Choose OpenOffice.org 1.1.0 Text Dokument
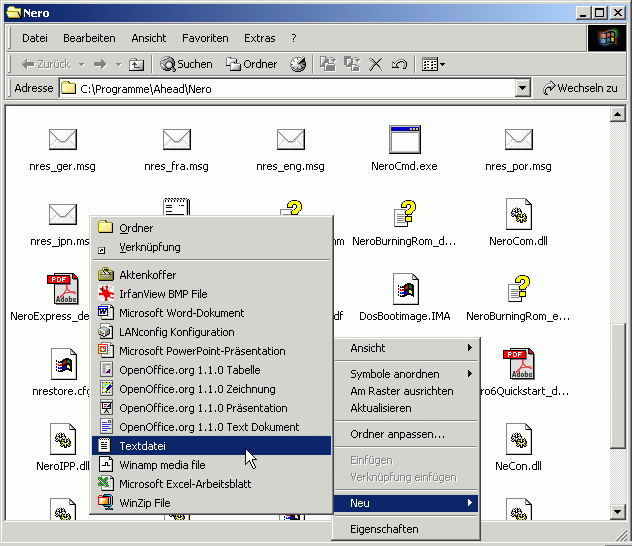 tap(212, 427)
